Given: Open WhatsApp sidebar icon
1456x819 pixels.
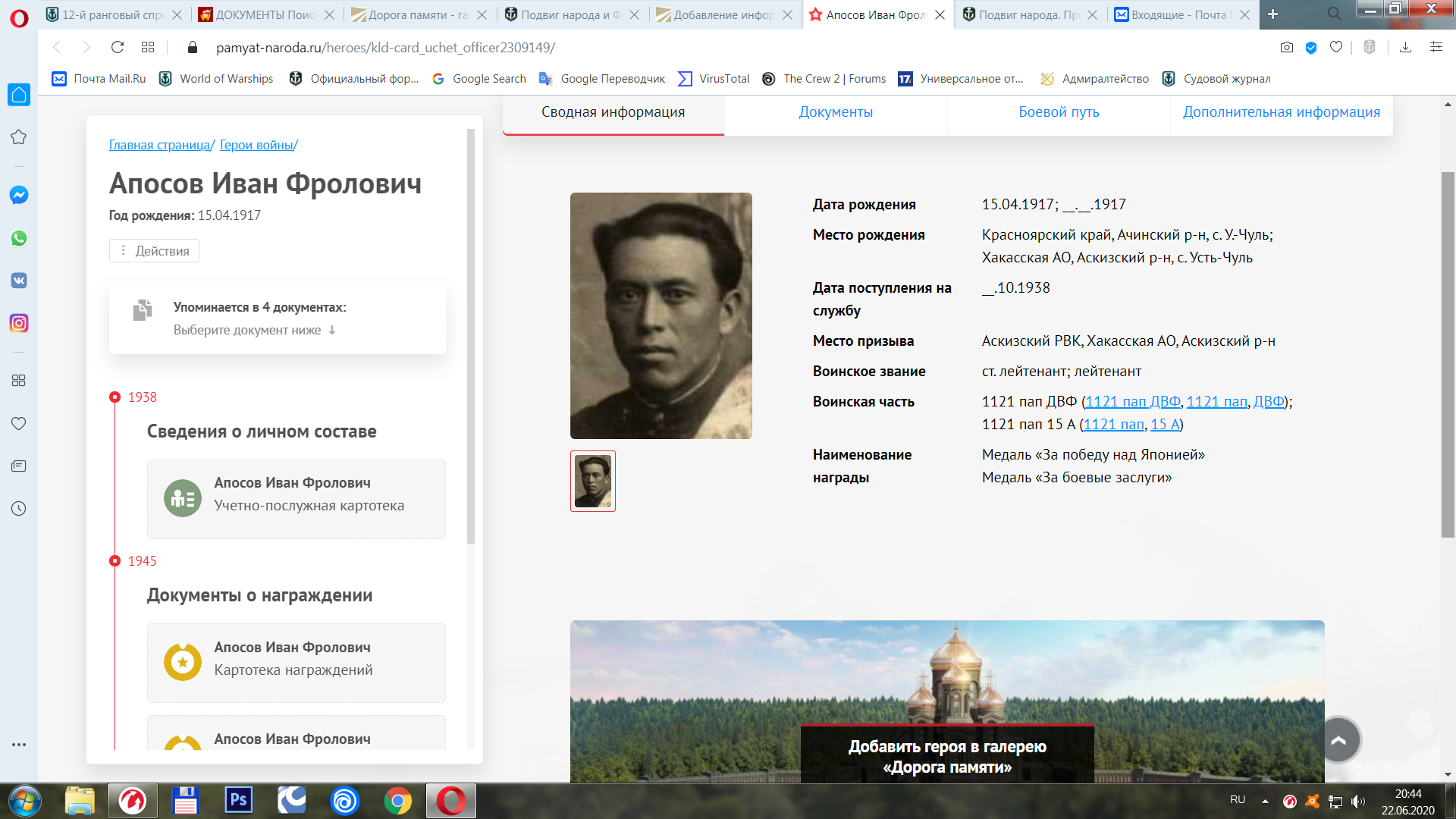Looking at the screenshot, I should 19,238.
